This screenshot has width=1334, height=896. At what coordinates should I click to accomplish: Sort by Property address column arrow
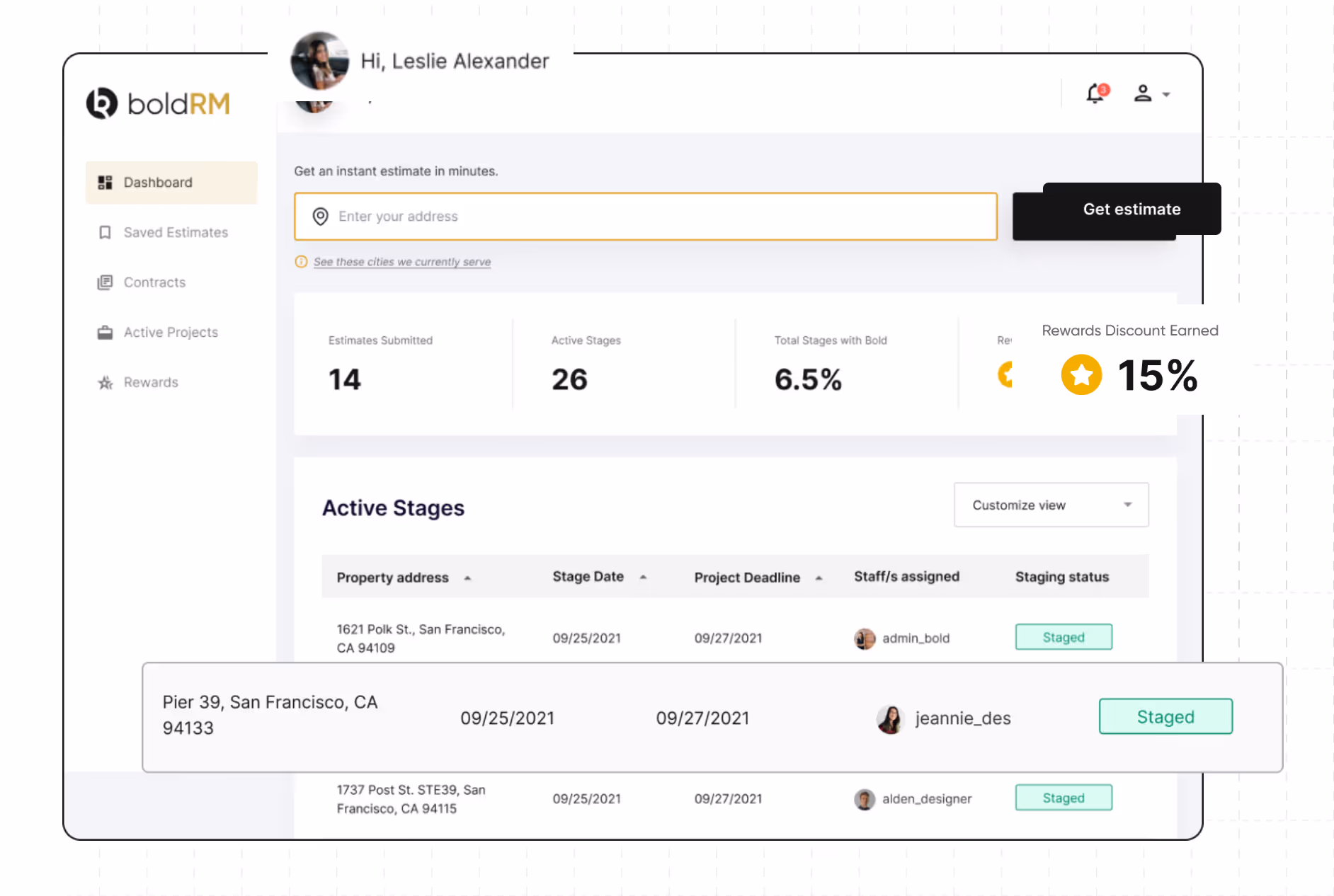coord(467,578)
